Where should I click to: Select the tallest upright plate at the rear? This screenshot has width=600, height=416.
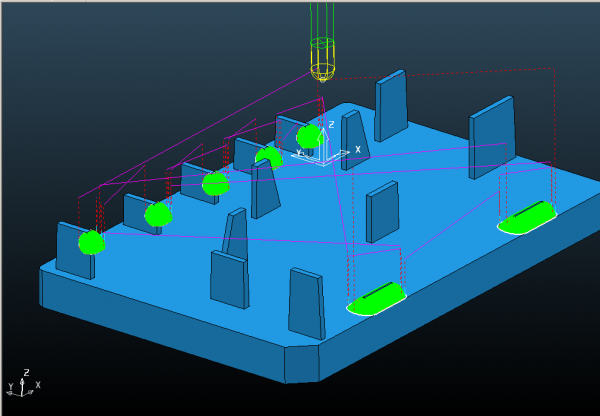[391, 105]
